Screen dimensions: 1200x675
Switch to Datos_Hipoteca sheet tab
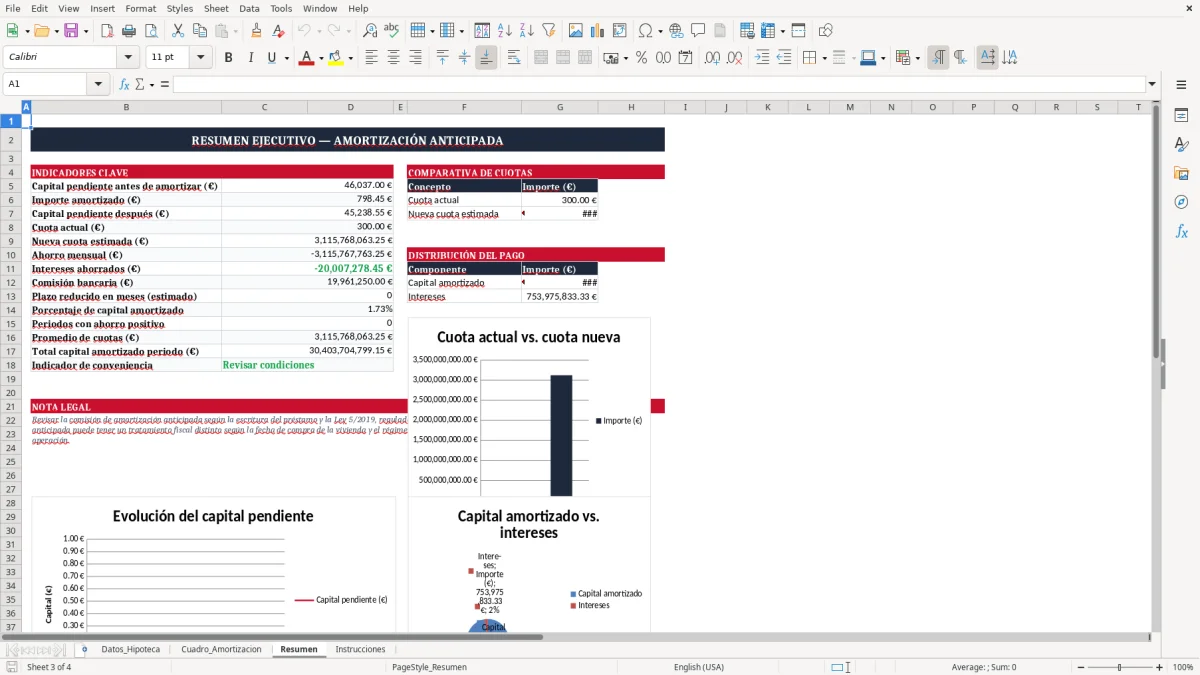[130, 649]
